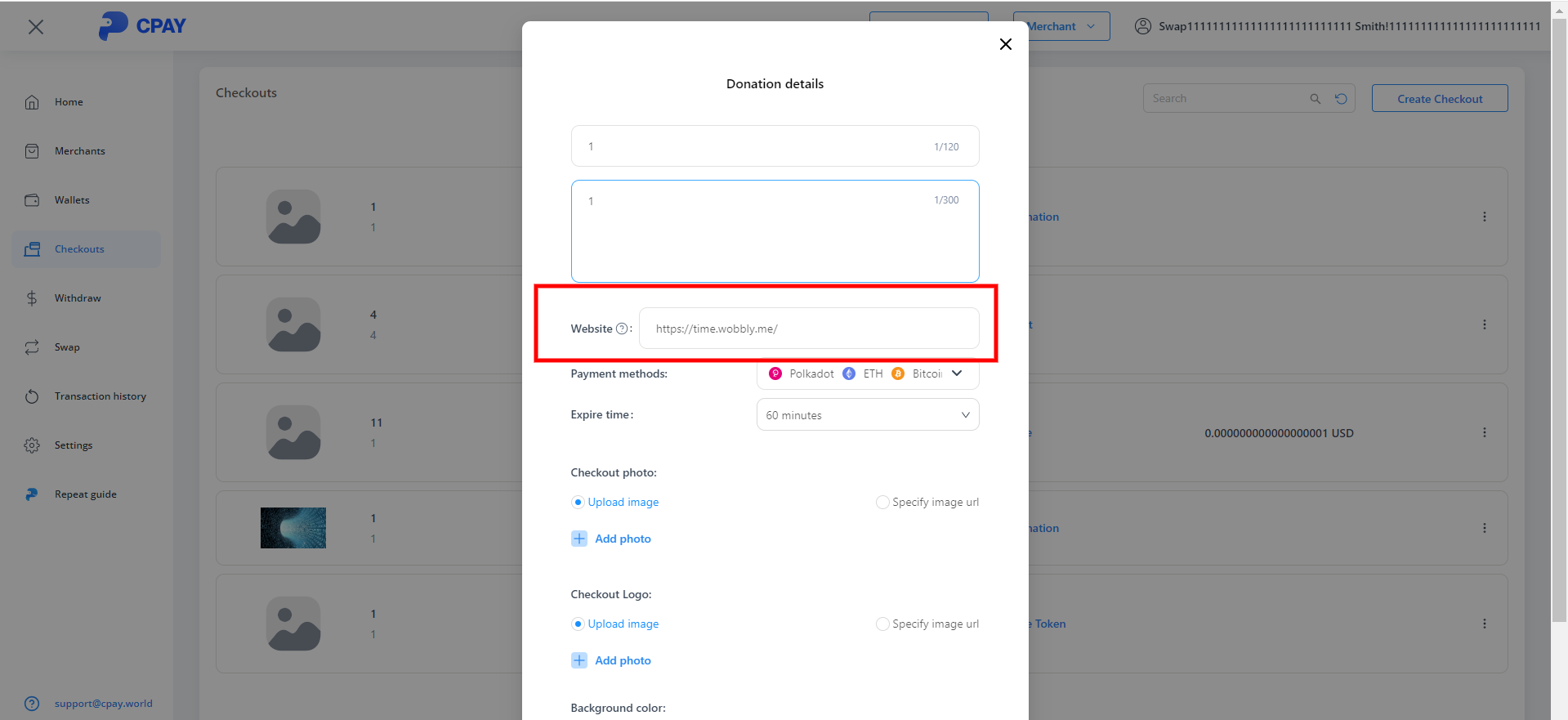
Task: Open the Expire time dropdown
Action: pyautogui.click(x=867, y=415)
